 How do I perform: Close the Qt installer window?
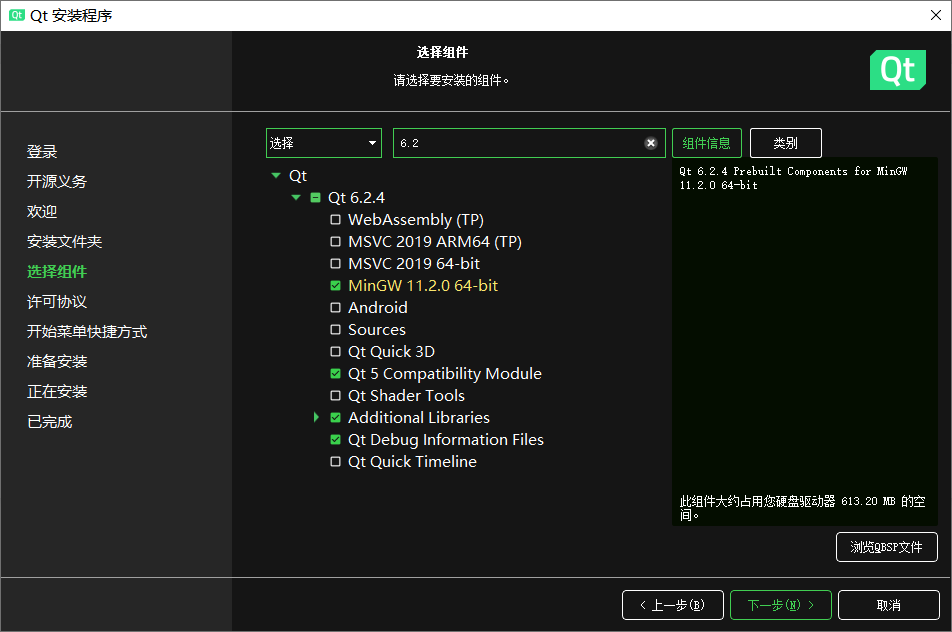[x=936, y=15]
